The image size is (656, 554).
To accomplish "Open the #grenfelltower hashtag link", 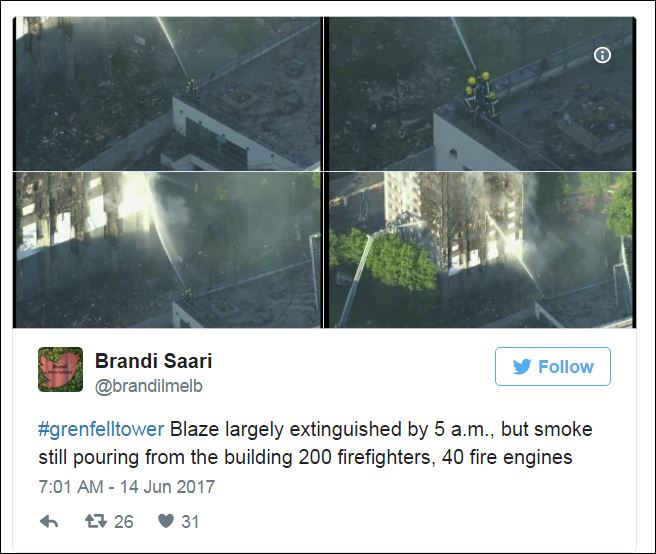I will [x=101, y=430].
